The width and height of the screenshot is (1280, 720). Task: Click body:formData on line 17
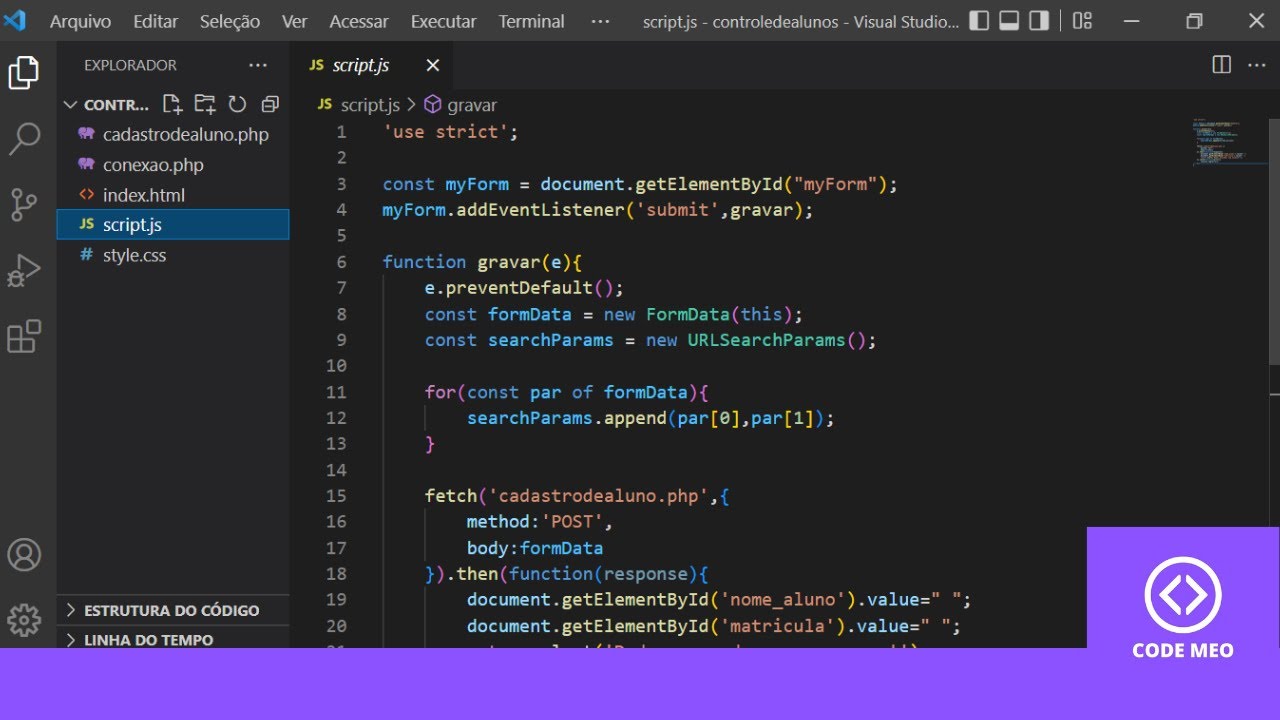coord(535,548)
